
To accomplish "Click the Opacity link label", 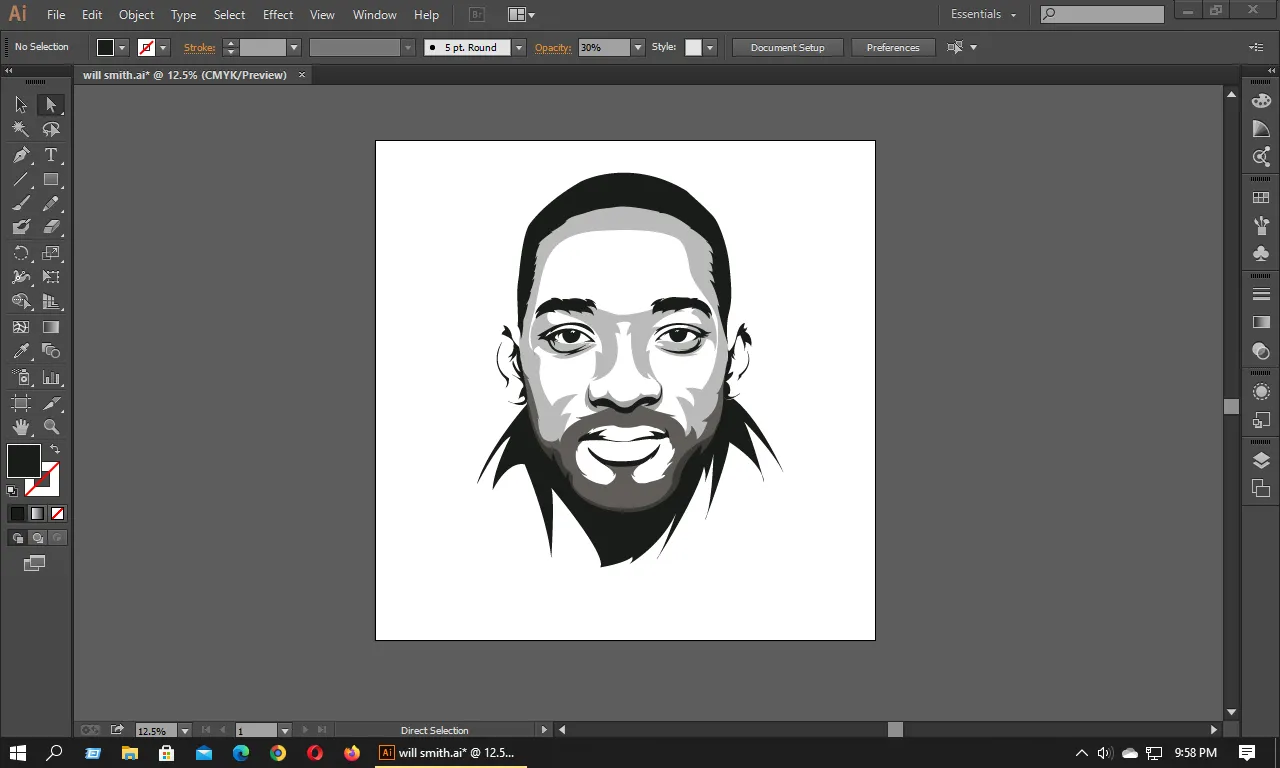I will (553, 47).
